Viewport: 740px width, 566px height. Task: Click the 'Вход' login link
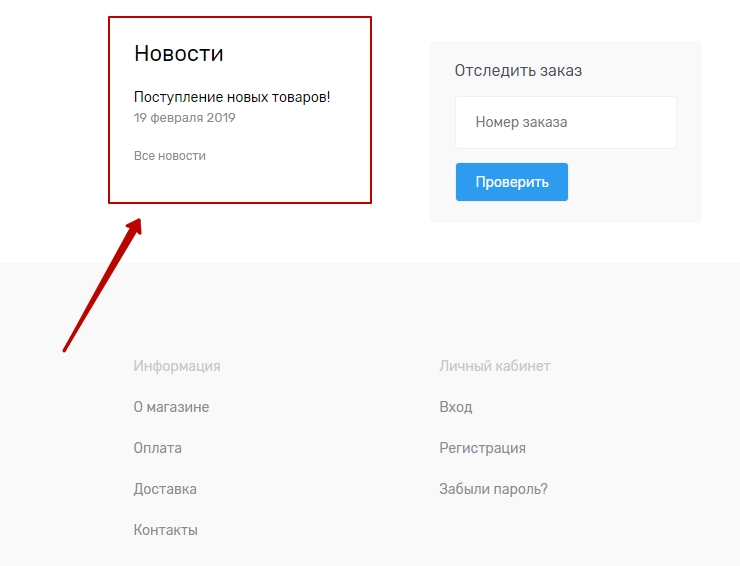click(455, 407)
